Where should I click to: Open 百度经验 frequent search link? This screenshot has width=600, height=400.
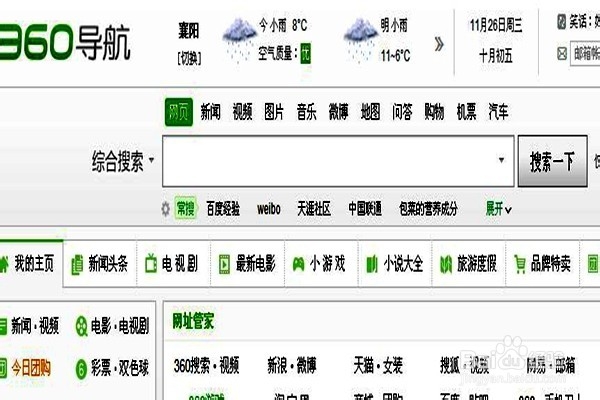pos(223,209)
